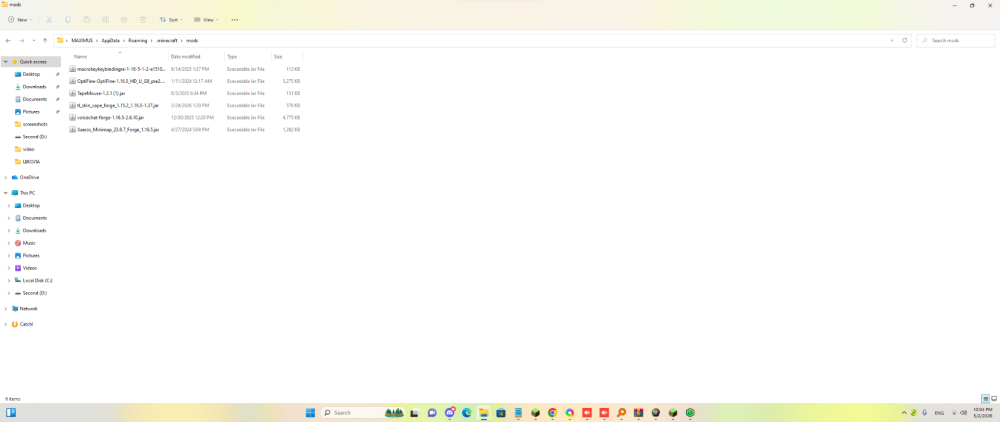Click the Cut scissors icon
Screen dimensions: 1000x422
pos(49,20)
